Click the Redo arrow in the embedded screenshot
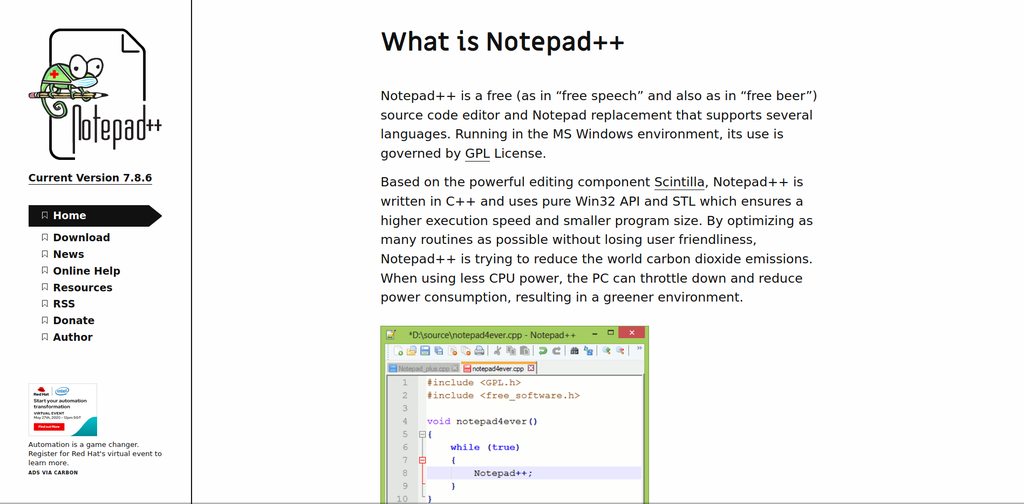The image size is (1024, 504). coord(556,351)
